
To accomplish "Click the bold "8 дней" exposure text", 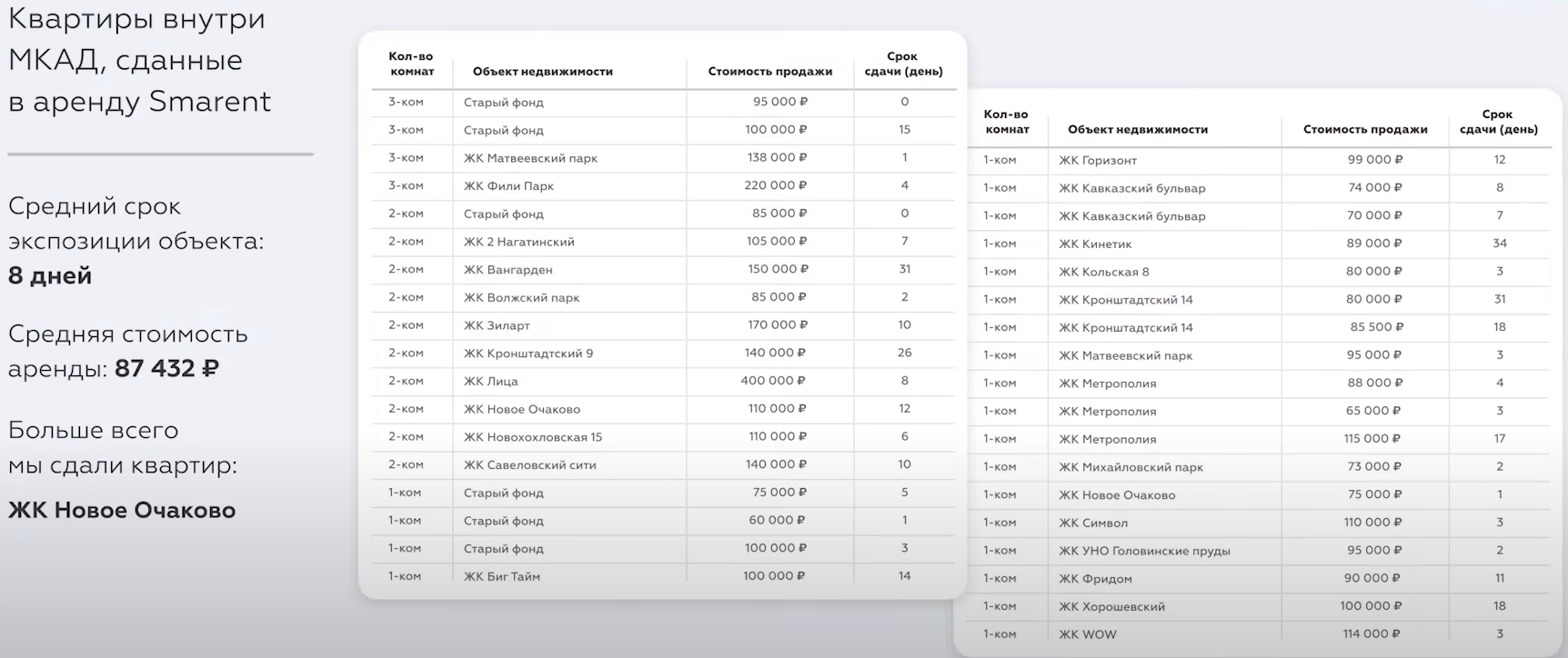I will (50, 275).
